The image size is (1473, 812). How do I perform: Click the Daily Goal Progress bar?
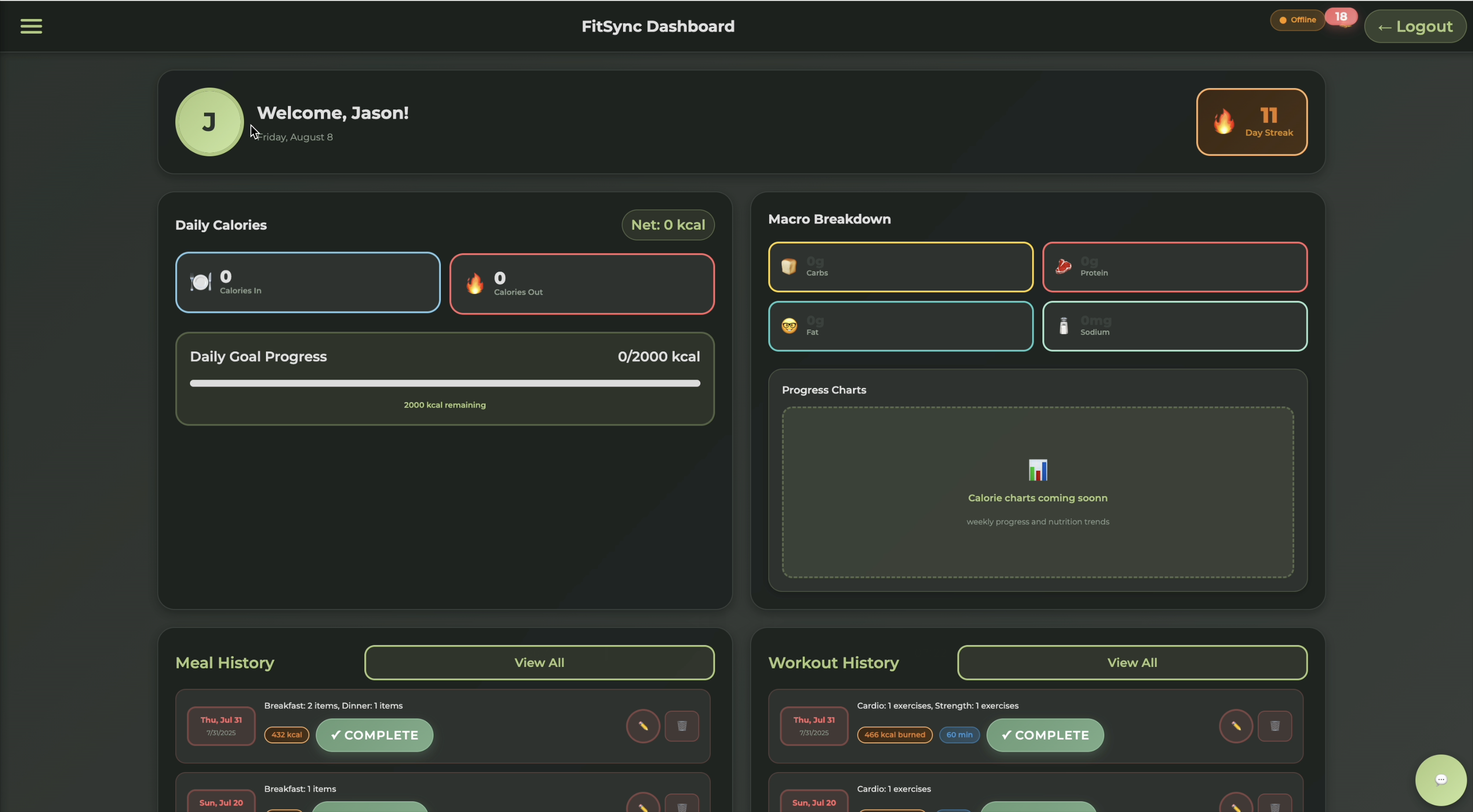(x=444, y=384)
